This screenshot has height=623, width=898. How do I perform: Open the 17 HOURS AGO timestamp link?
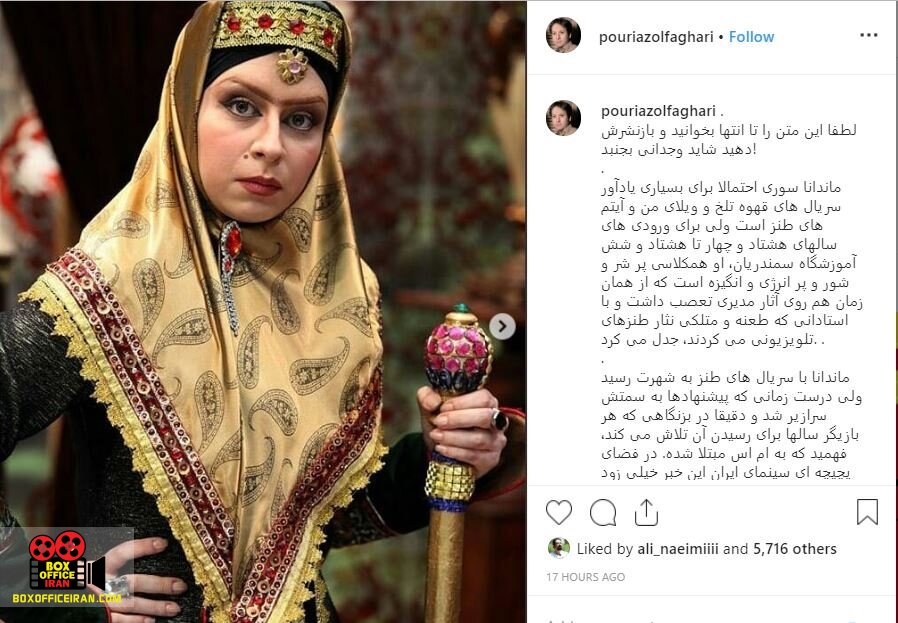coord(585,577)
